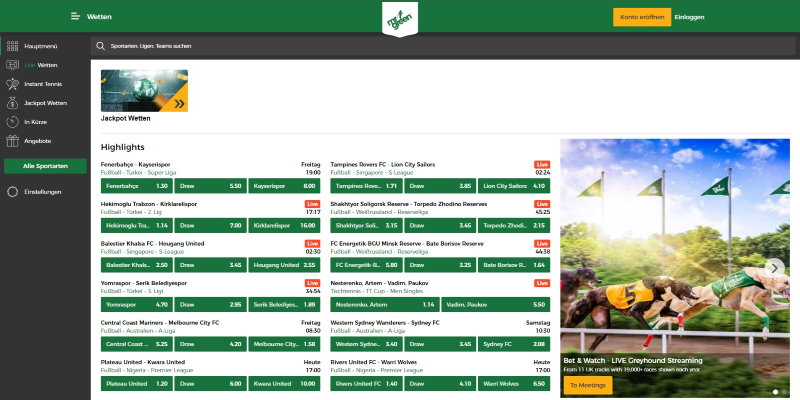Click the In Kürze stopwatch icon
The image size is (800, 400).
[13, 122]
